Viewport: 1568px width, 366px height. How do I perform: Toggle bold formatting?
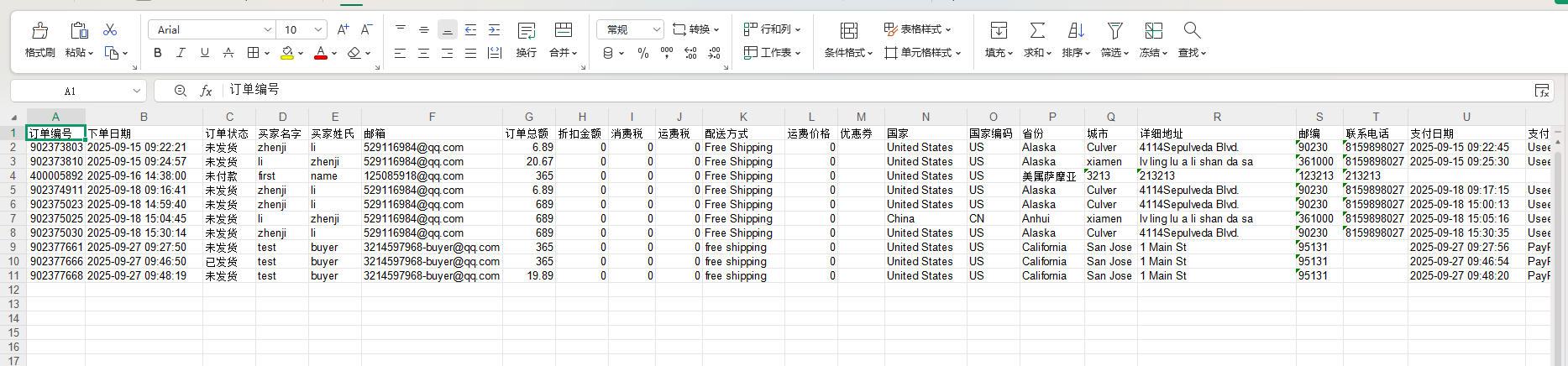(158, 53)
